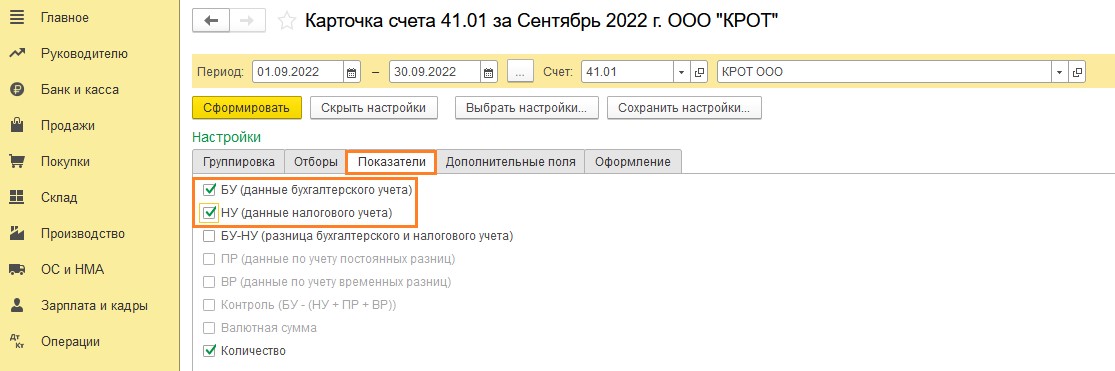Toggle ВР (данные по учету временных разниц)

209,281
